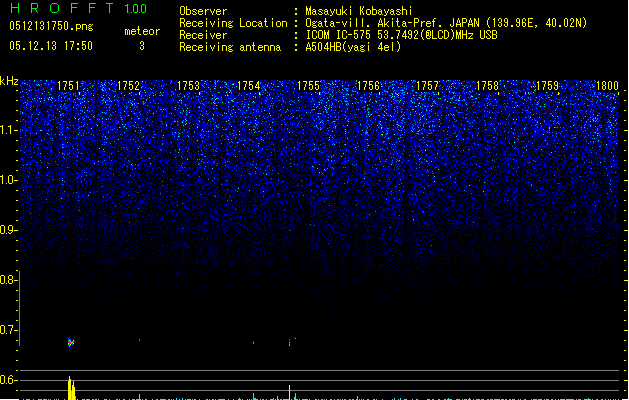Viewport: 629px width, 400px height.
Task: Click the Ogata-vill. Akita-Pref. JAPAN location text
Action: (x=446, y=23)
